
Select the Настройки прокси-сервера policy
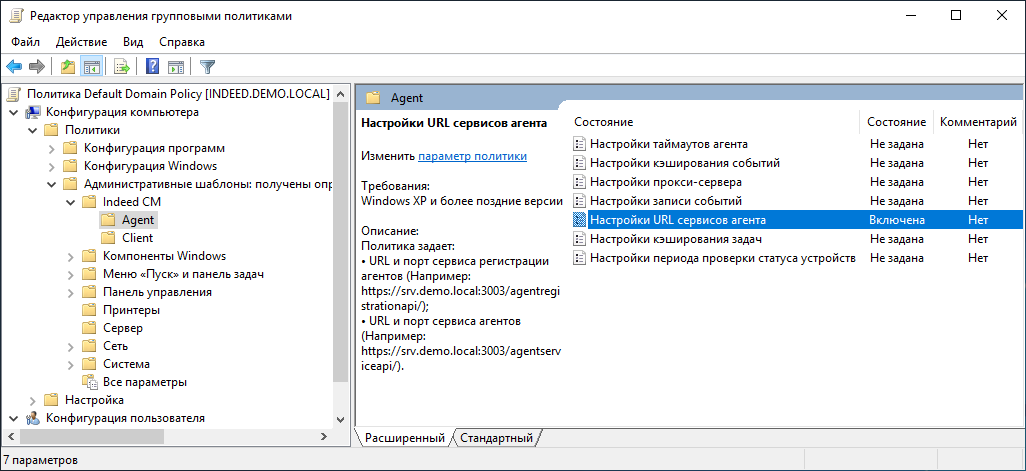coord(665,182)
